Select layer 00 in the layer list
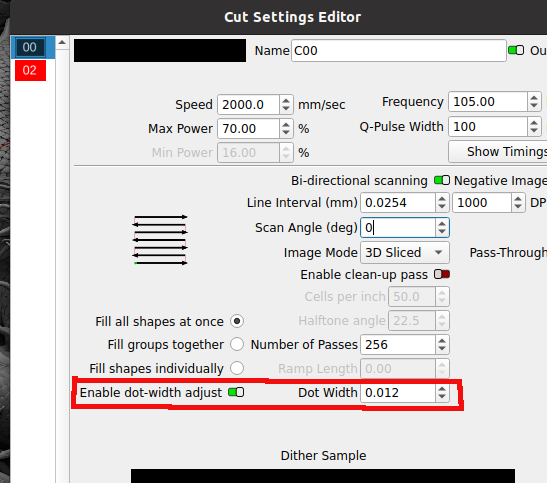Viewport: 547px width, 483px height. (x=30, y=47)
